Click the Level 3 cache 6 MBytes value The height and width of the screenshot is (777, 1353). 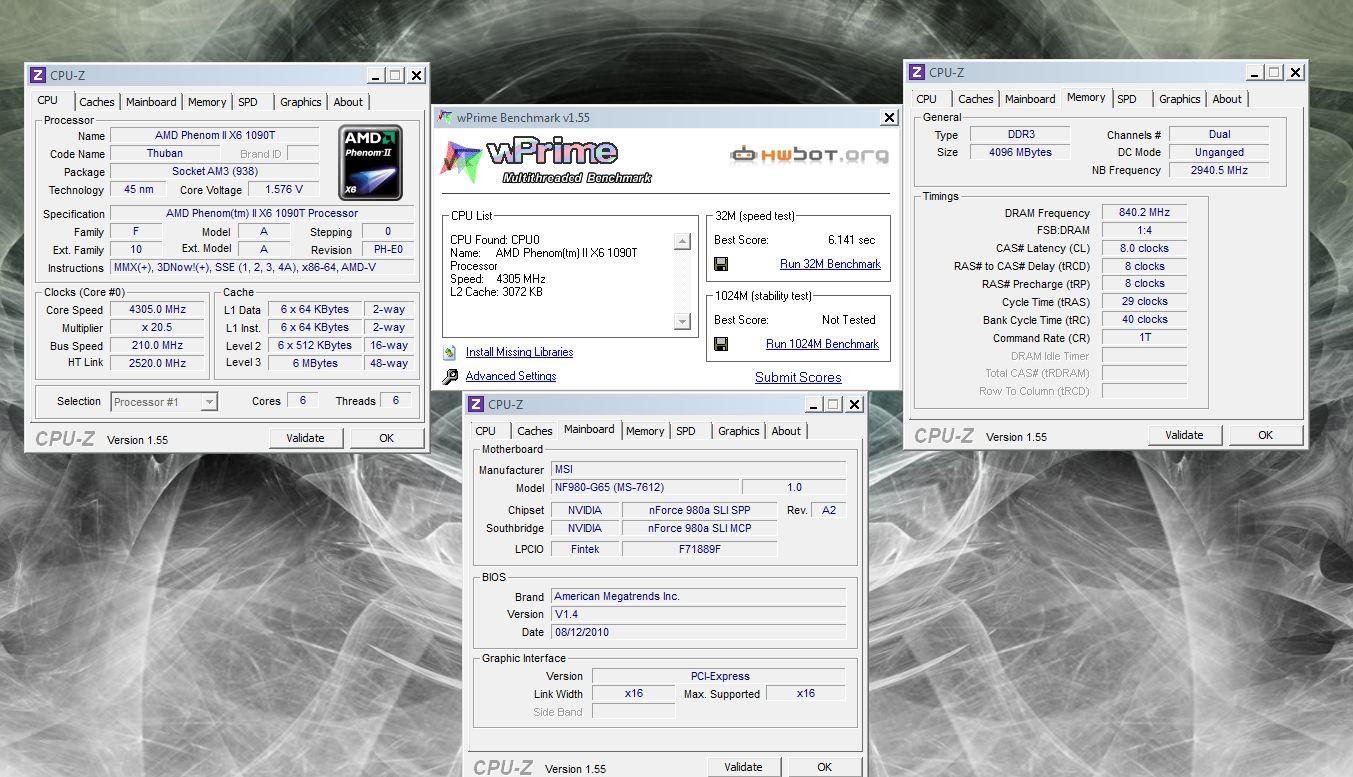coord(315,363)
